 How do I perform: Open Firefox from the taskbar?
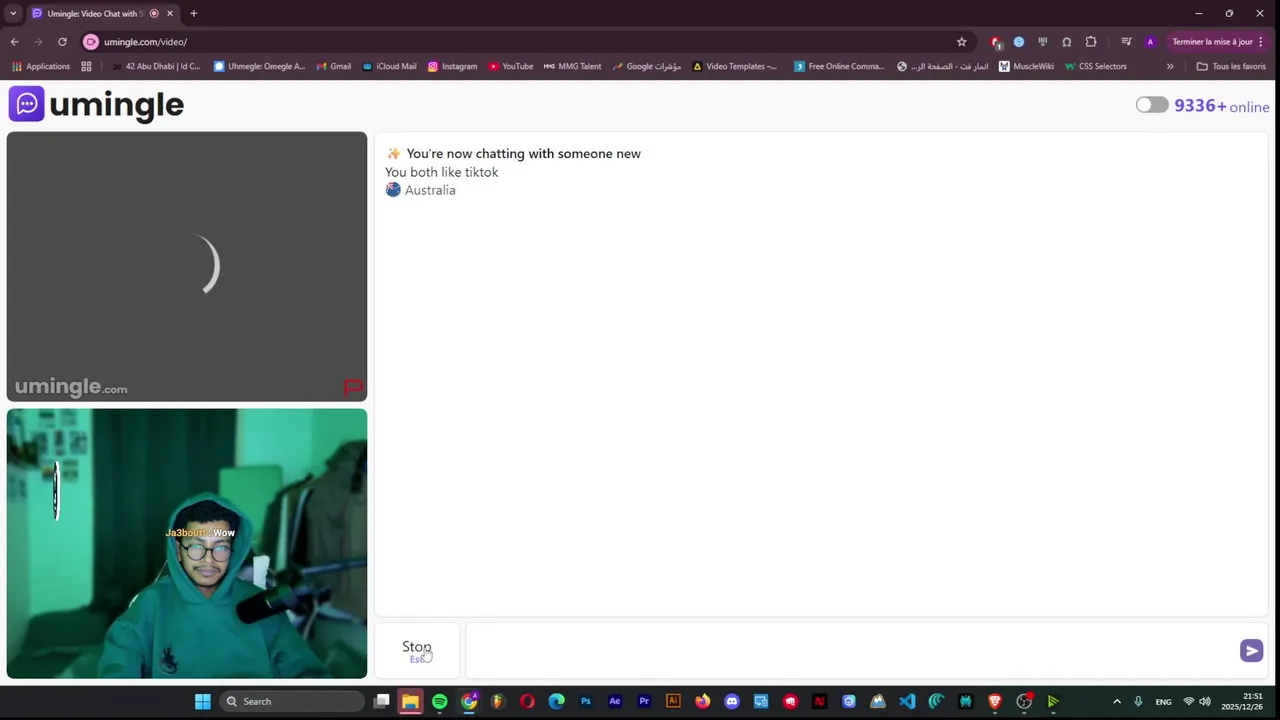pyautogui.click(x=702, y=701)
